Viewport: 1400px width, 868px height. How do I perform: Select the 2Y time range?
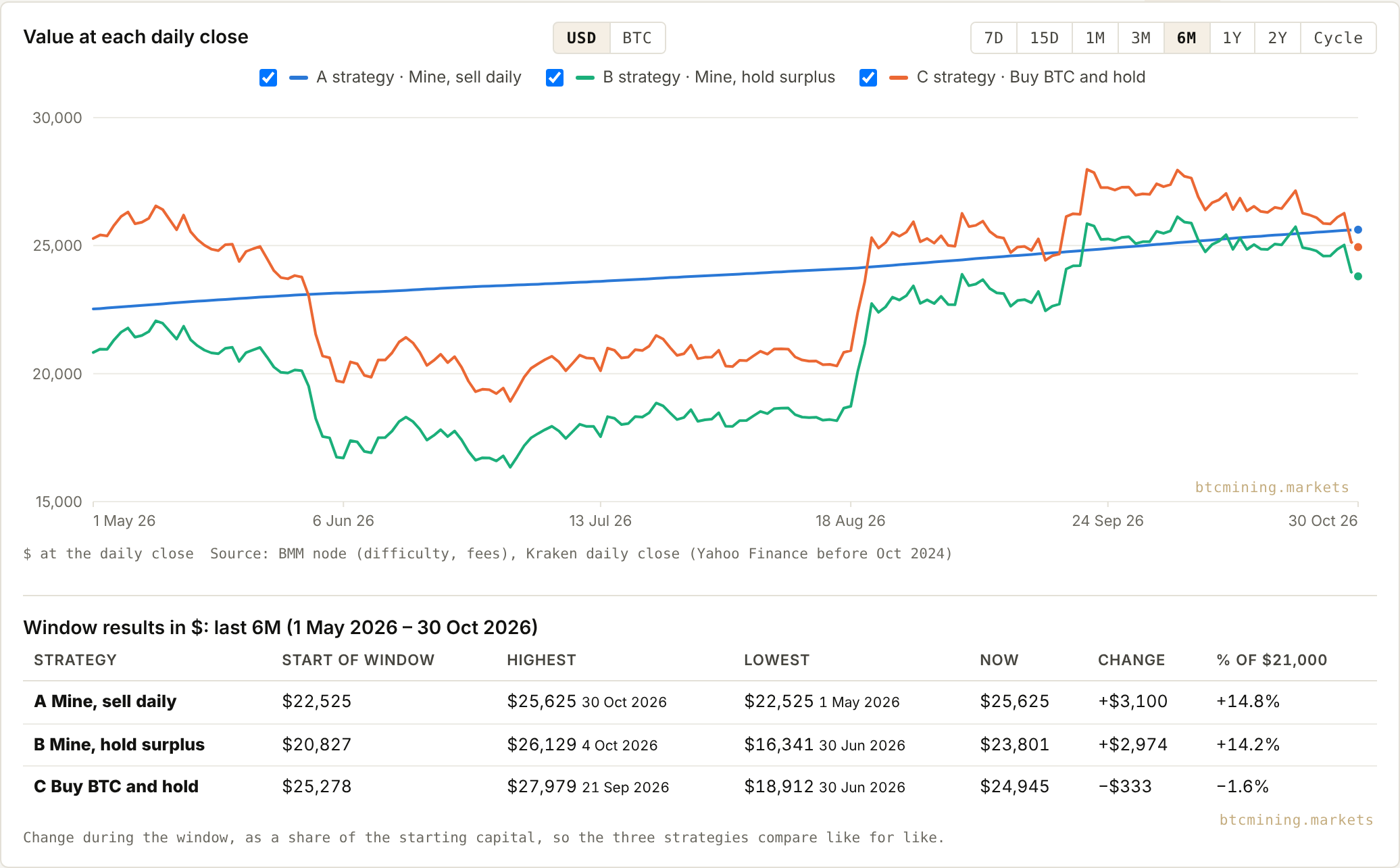pos(1278,38)
